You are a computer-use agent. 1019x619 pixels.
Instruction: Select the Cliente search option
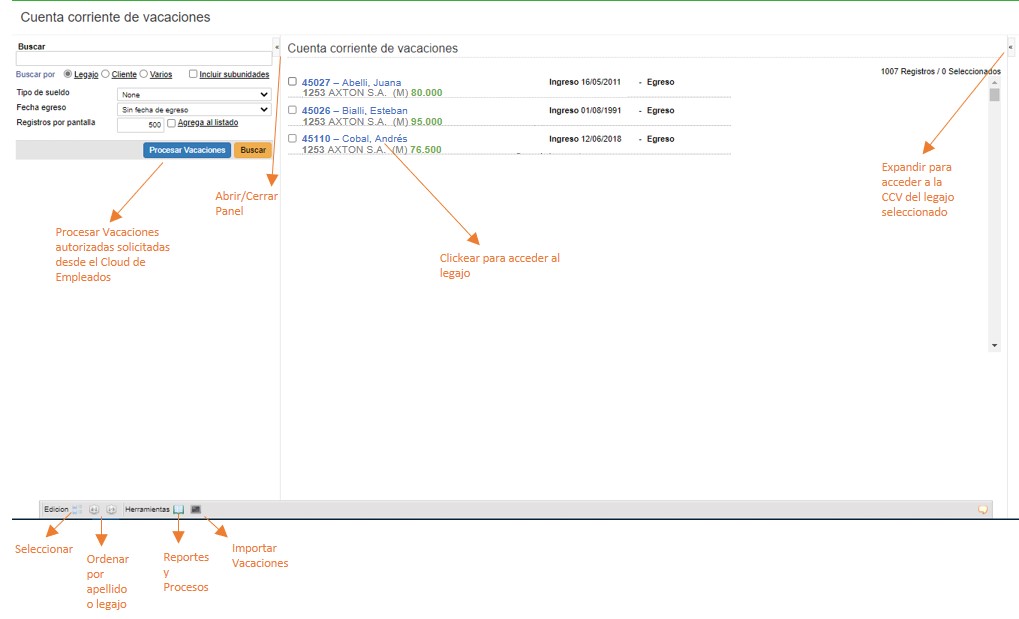(105, 74)
